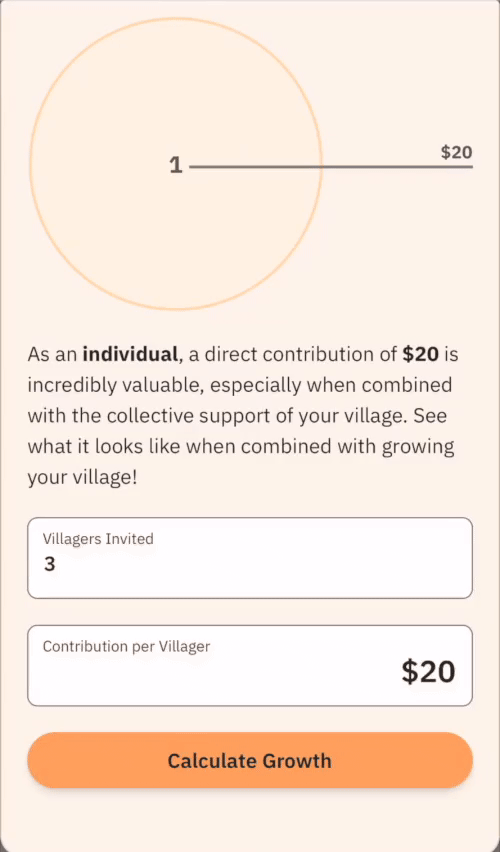Select the $20 amount in contribution field

coord(428,672)
